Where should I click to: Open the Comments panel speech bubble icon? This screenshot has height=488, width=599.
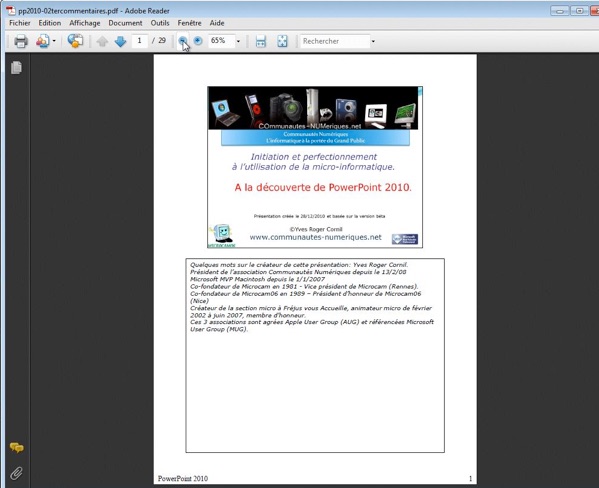(16, 447)
